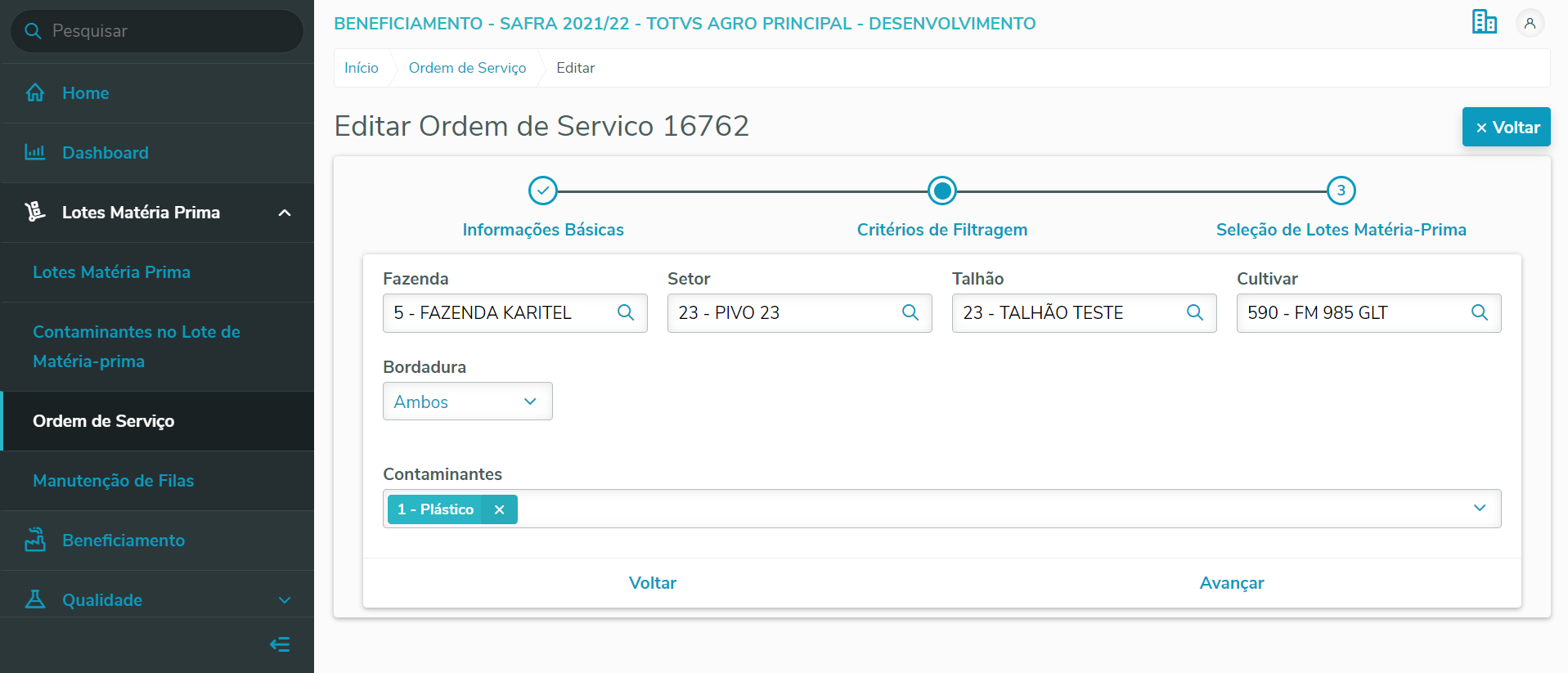This screenshot has width=1568, height=673.
Task: Click the Cultivar search magnifier icon
Action: 1480,312
